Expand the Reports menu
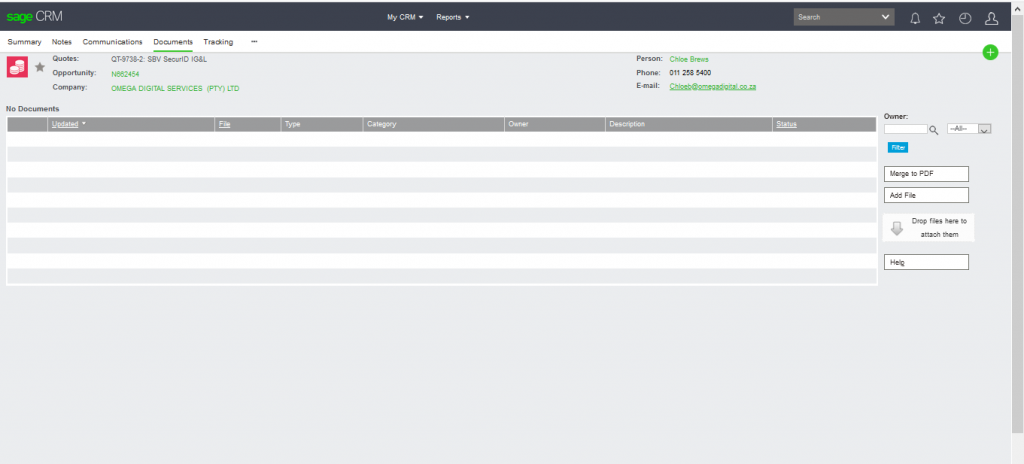Image resolution: width=1024 pixels, height=464 pixels. tap(453, 17)
